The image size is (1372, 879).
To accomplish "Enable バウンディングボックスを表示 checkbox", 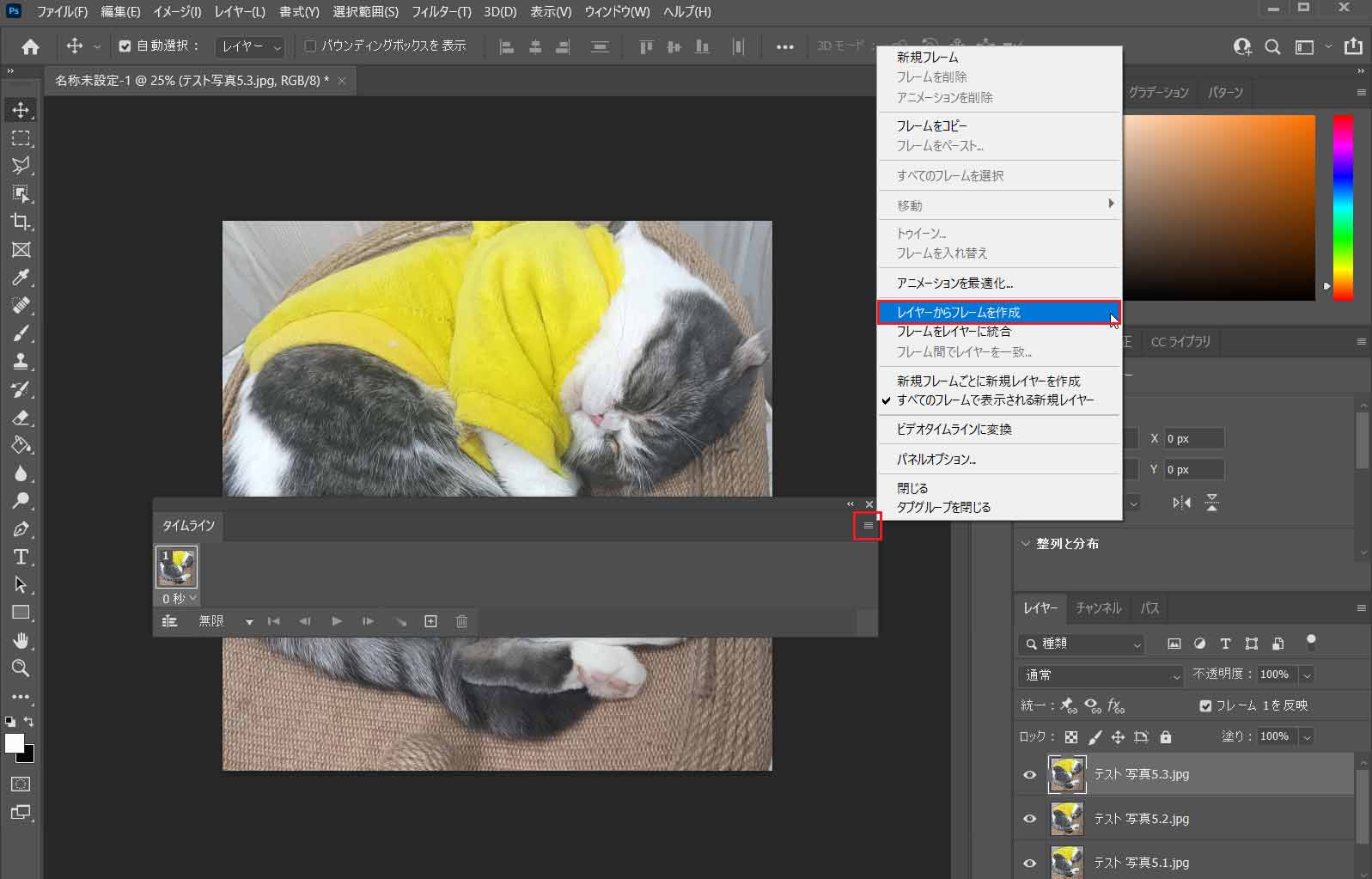I will [x=311, y=46].
